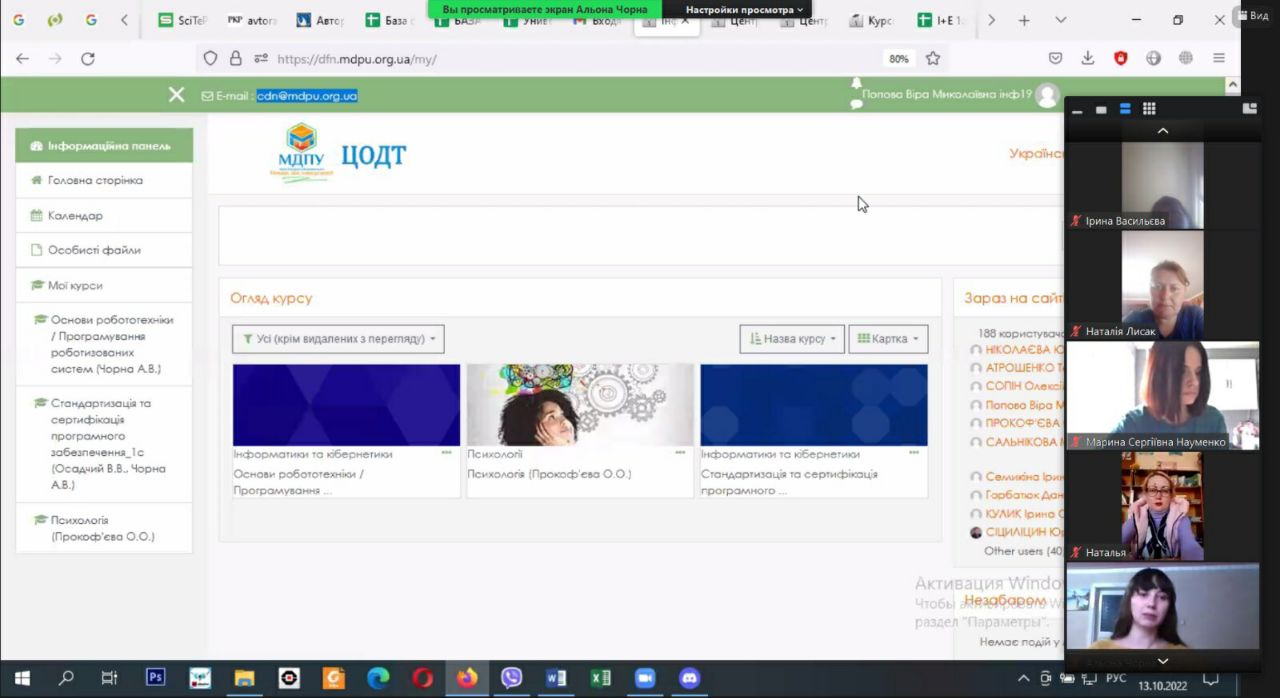Select 'Календар' in the side navigation
This screenshot has width=1280, height=698.
(75, 215)
